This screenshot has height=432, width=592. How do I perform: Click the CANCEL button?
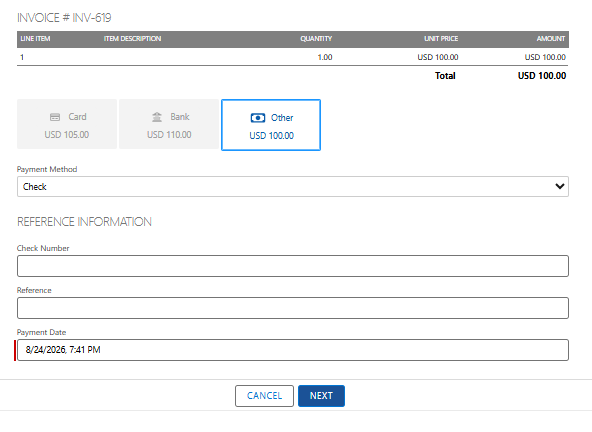(264, 396)
